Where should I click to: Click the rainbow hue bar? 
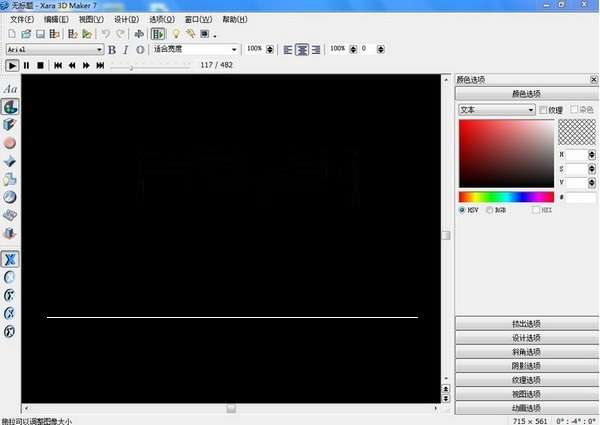click(507, 197)
